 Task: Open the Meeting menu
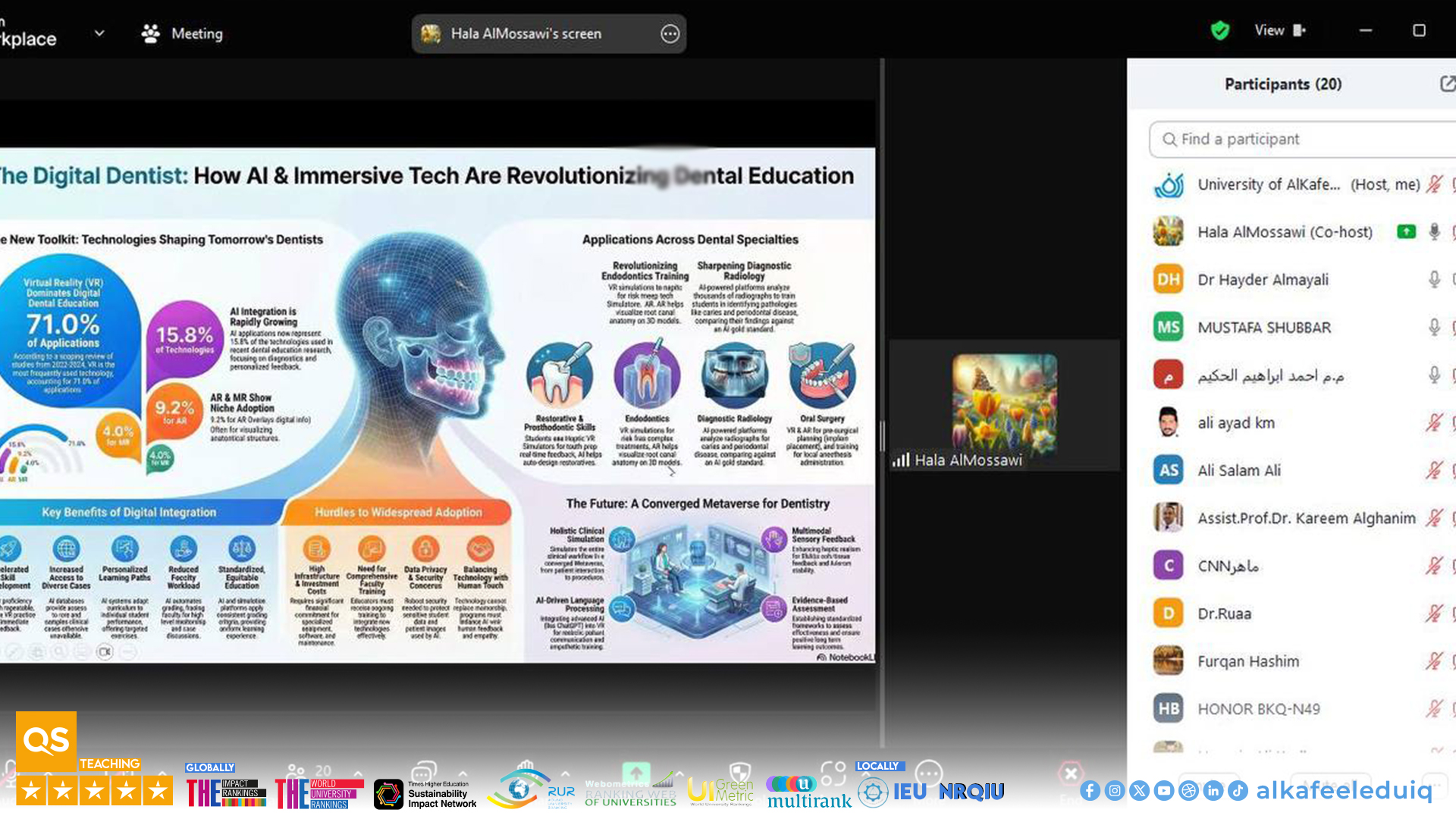pos(183,33)
